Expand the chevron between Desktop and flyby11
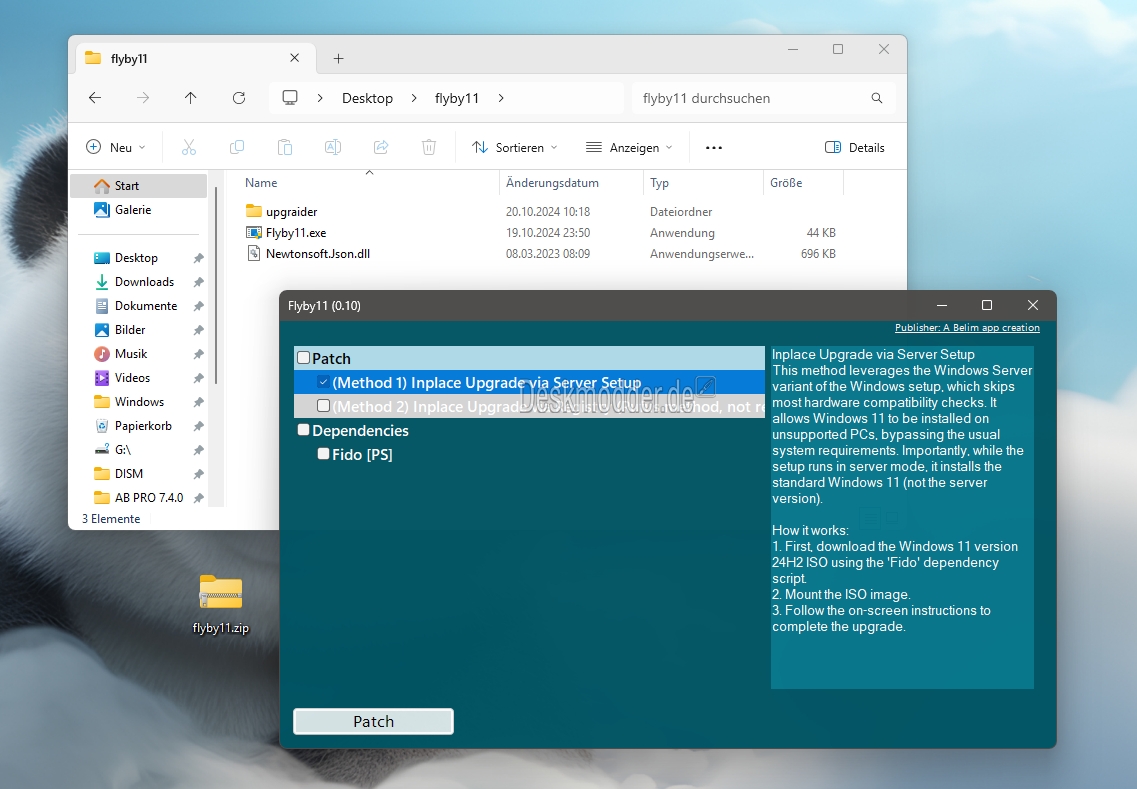This screenshot has height=789, width=1137. [x=414, y=98]
